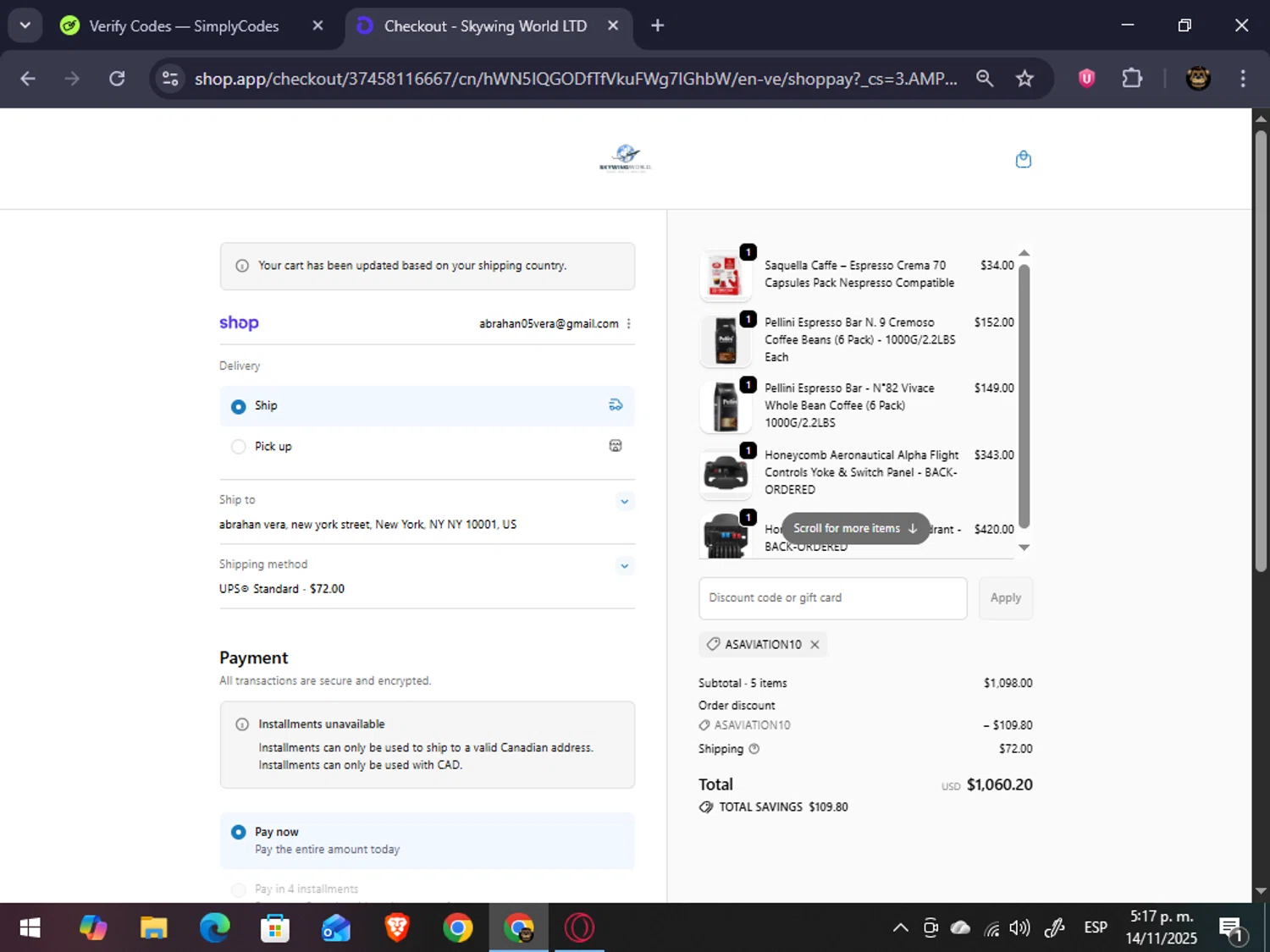Open Microsoft Store from the taskbar
The height and width of the screenshot is (952, 1270).
tap(275, 928)
